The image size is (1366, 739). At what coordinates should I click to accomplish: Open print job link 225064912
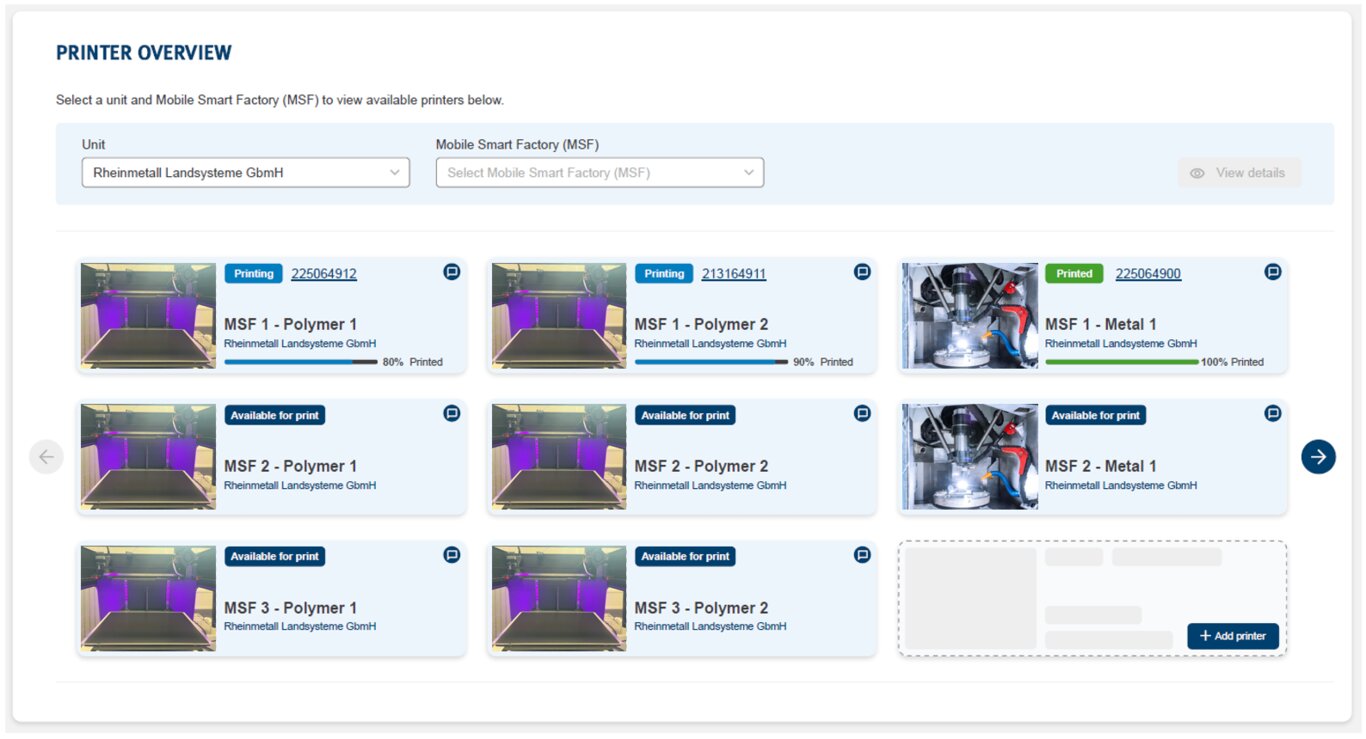[324, 274]
